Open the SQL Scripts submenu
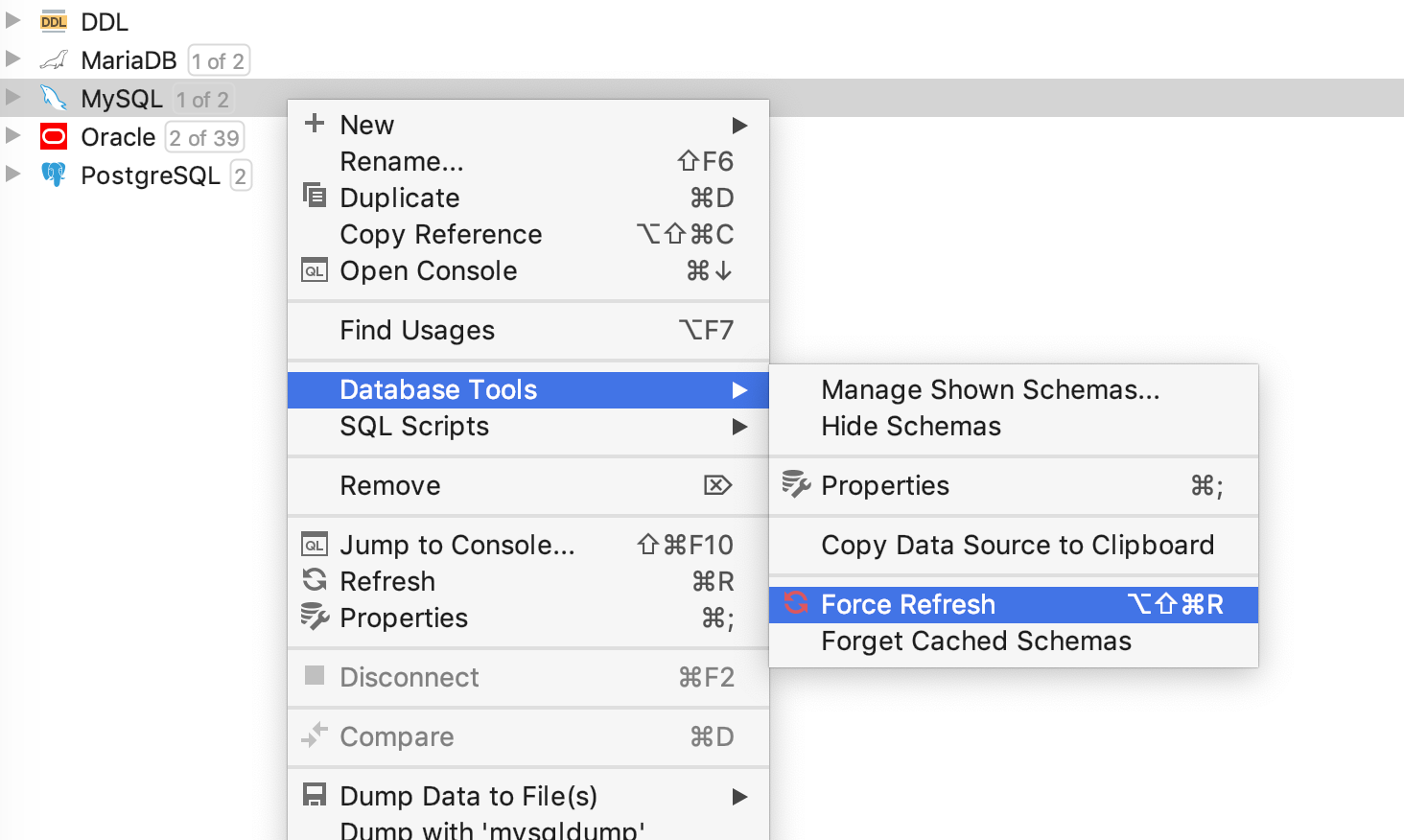Screen dimensions: 1404x840 pos(413,426)
